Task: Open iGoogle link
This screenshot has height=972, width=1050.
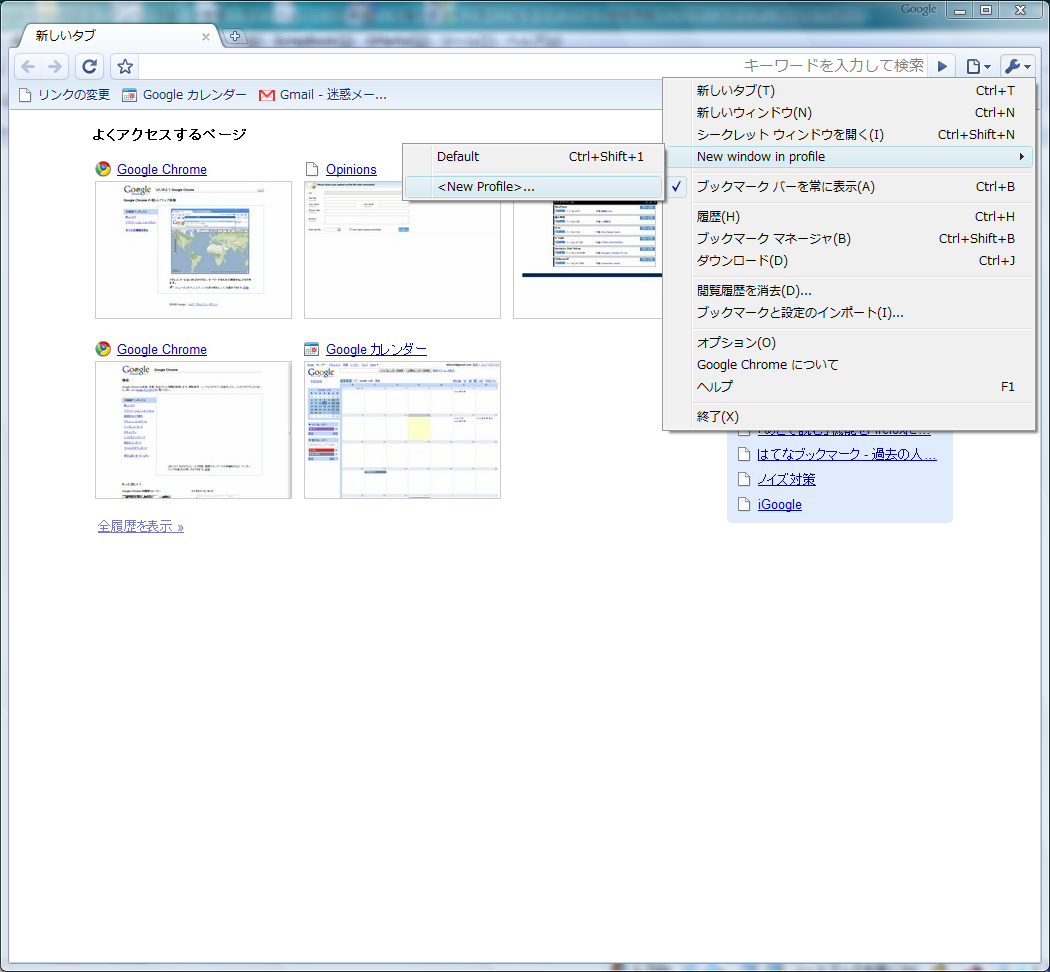Action: pyautogui.click(x=779, y=504)
